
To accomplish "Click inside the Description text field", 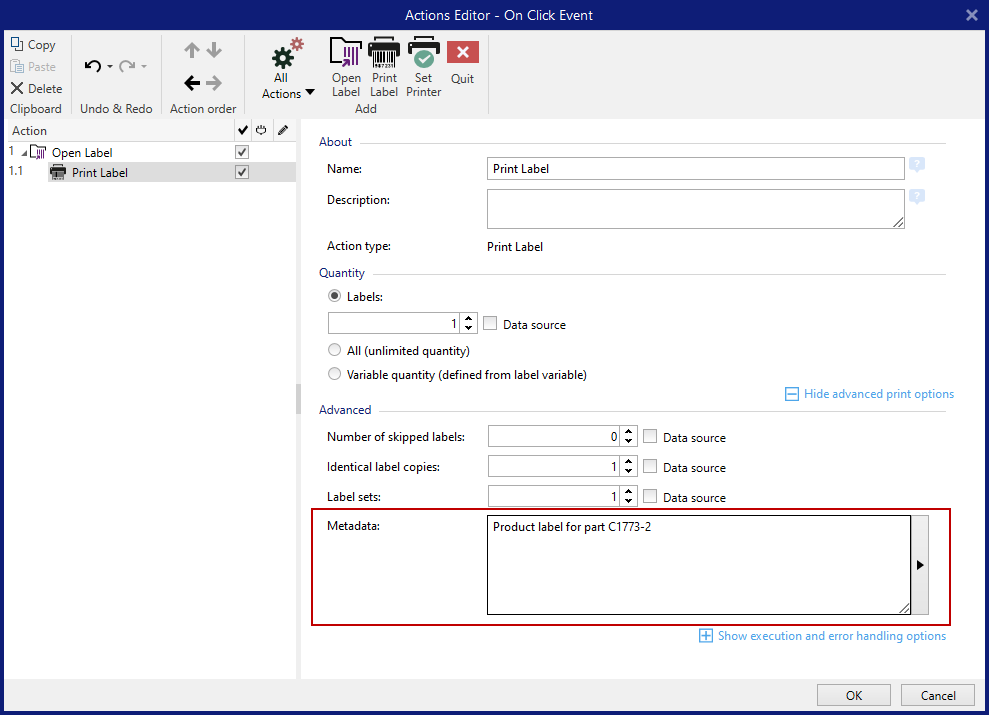I will coord(695,209).
